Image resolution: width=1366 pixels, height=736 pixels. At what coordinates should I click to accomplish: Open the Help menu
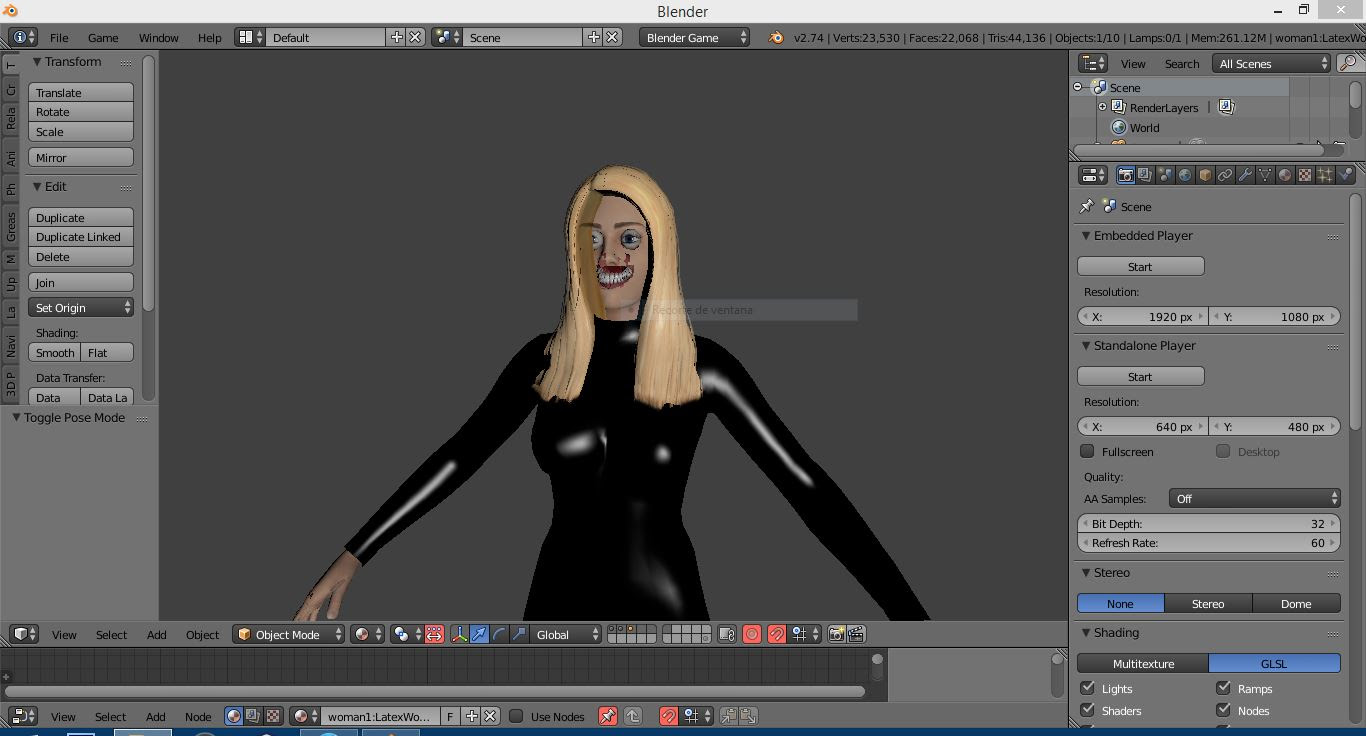[209, 37]
